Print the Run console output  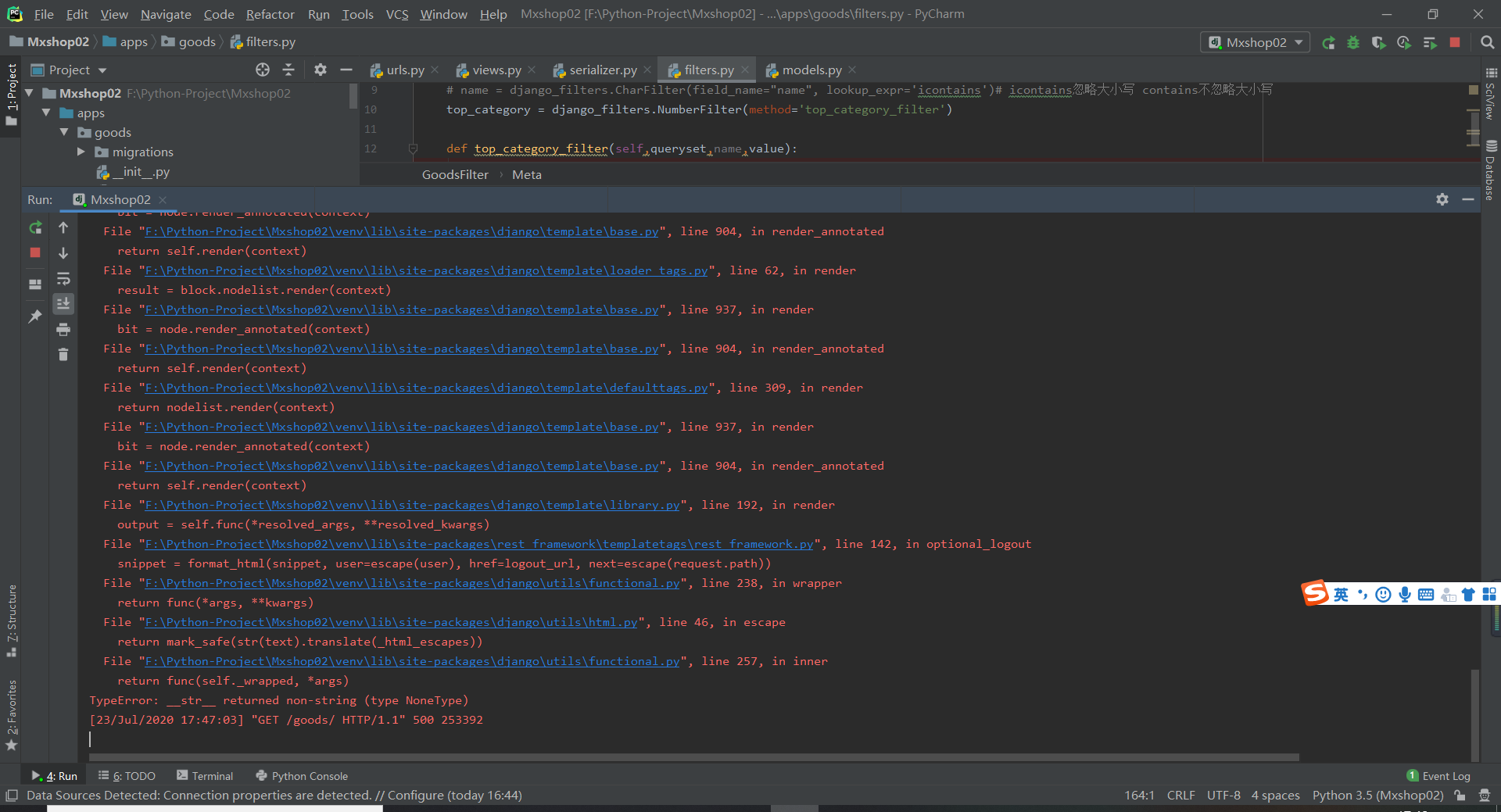point(63,329)
